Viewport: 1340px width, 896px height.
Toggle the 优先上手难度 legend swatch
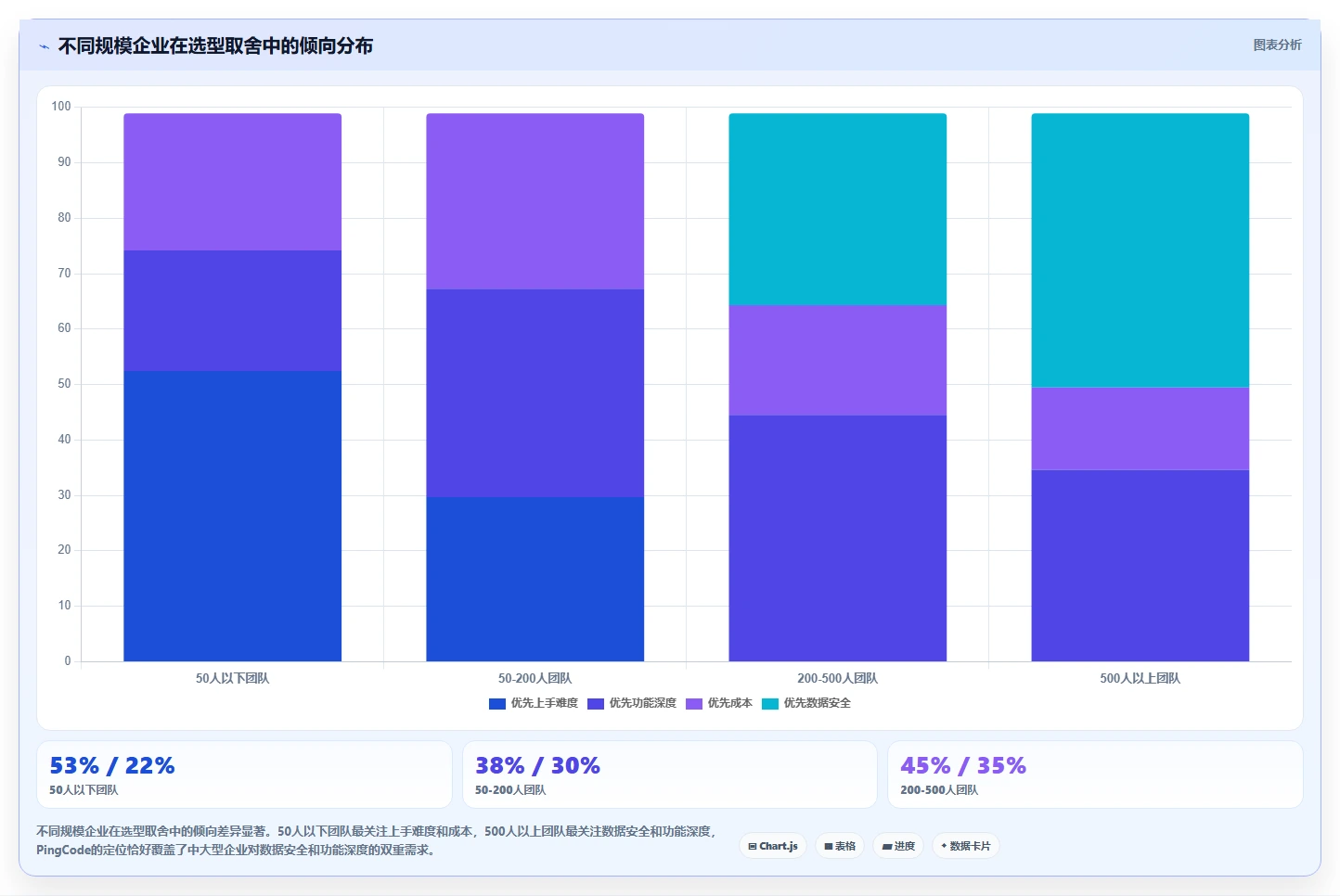coord(497,704)
